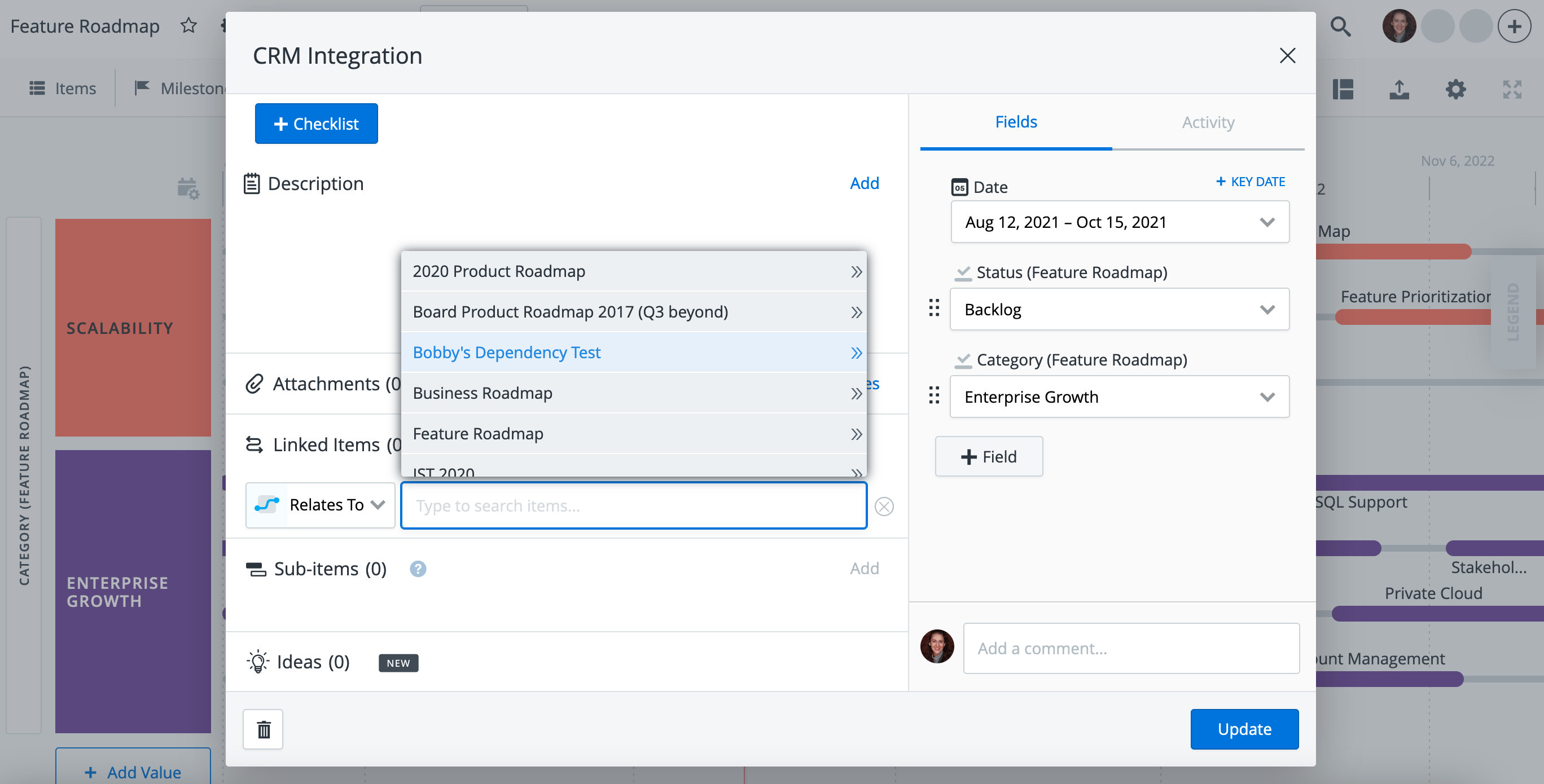Click the commenter avatar thumbnail

937,646
